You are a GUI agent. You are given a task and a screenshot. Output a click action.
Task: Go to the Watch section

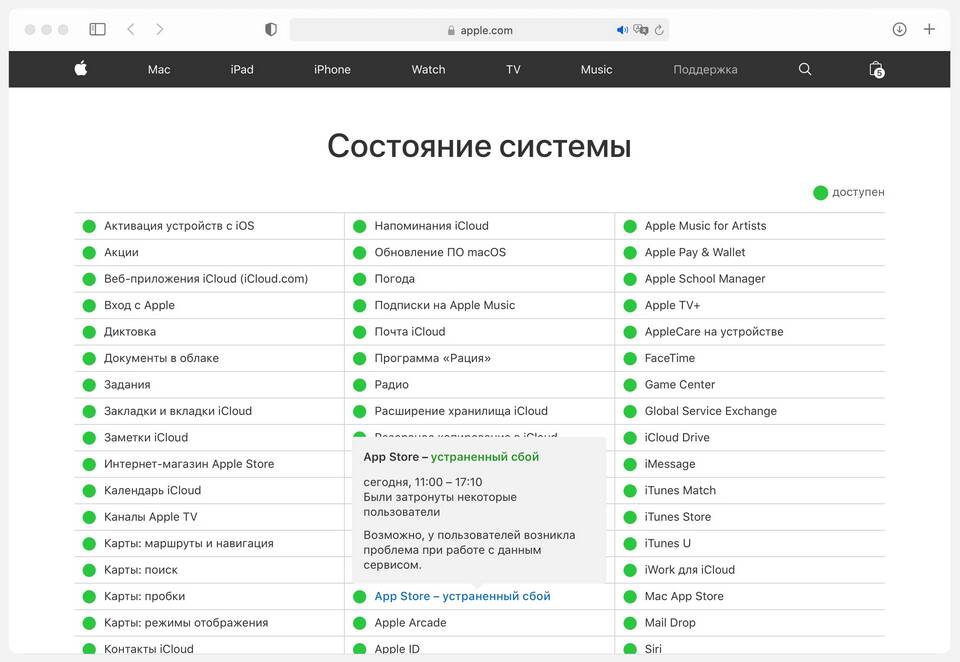tap(428, 69)
